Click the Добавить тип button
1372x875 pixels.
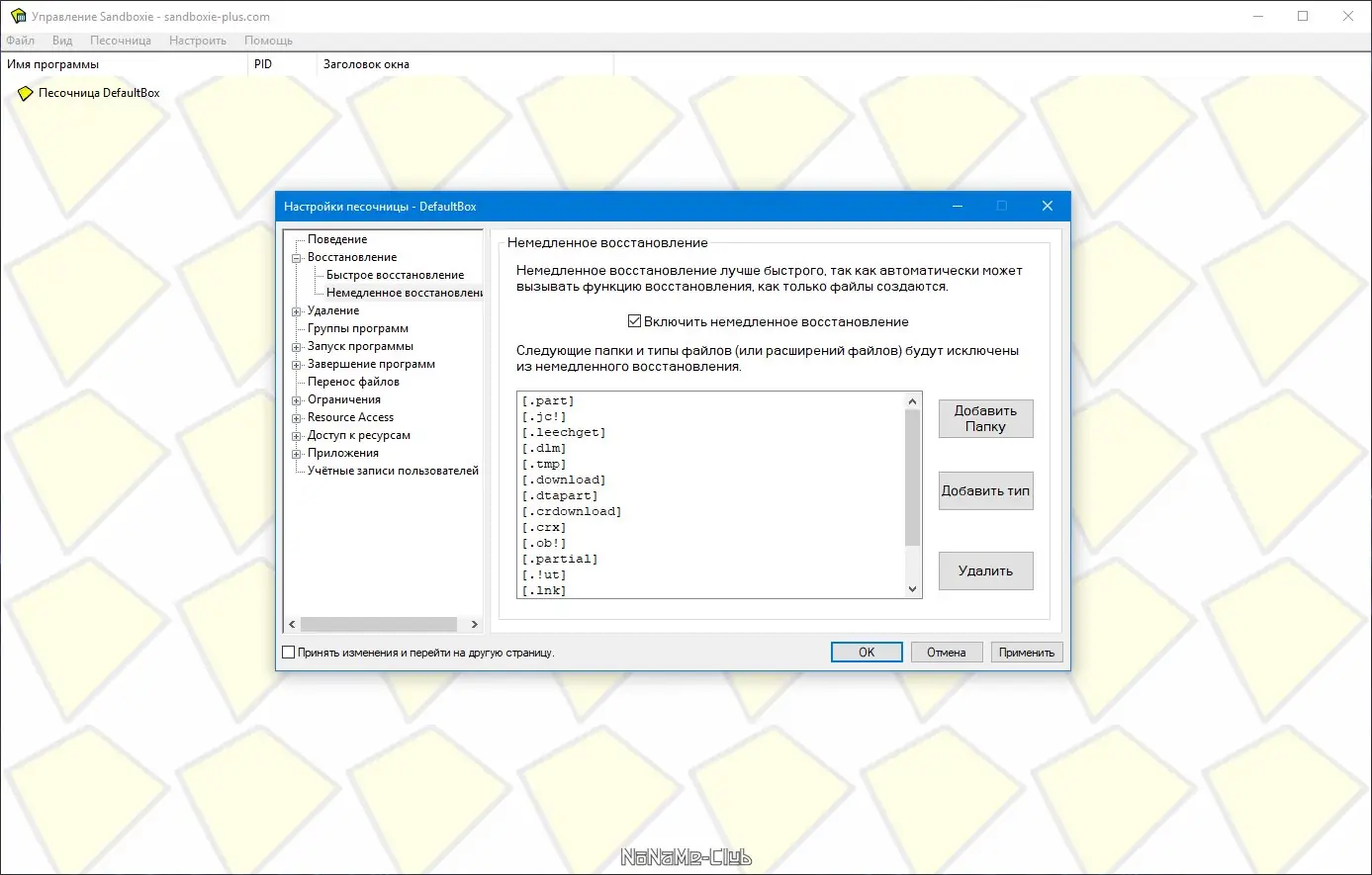click(x=984, y=490)
